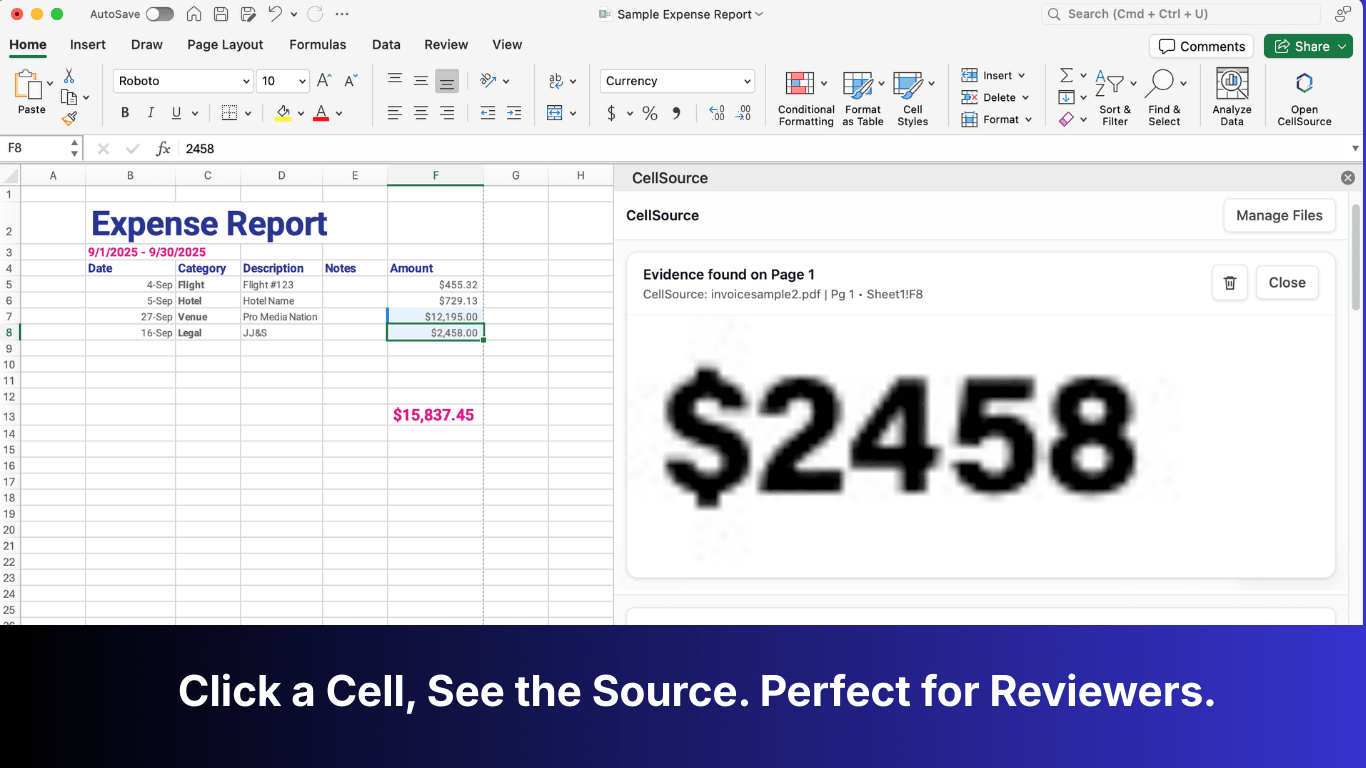Image resolution: width=1366 pixels, height=768 pixels.
Task: Enable the AutoSave switch
Action: (x=159, y=14)
